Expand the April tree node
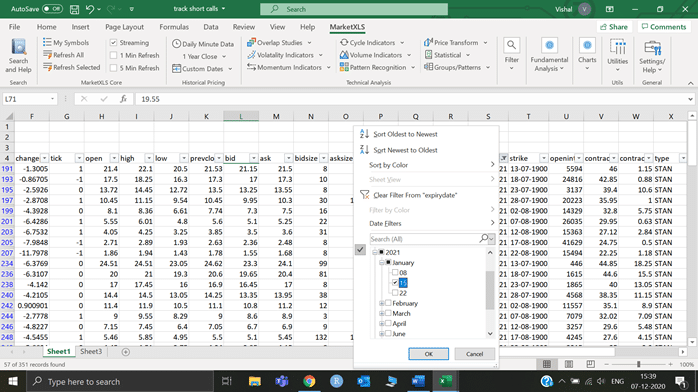The image size is (698, 392). point(381,323)
